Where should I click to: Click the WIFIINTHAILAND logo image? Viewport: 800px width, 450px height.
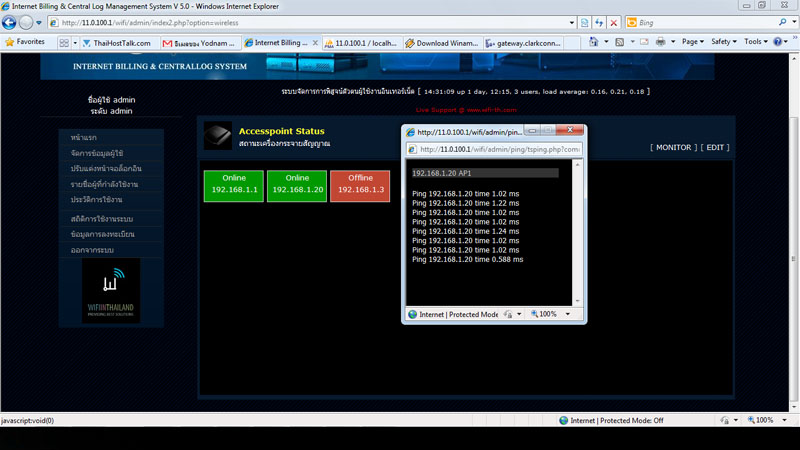[111, 290]
